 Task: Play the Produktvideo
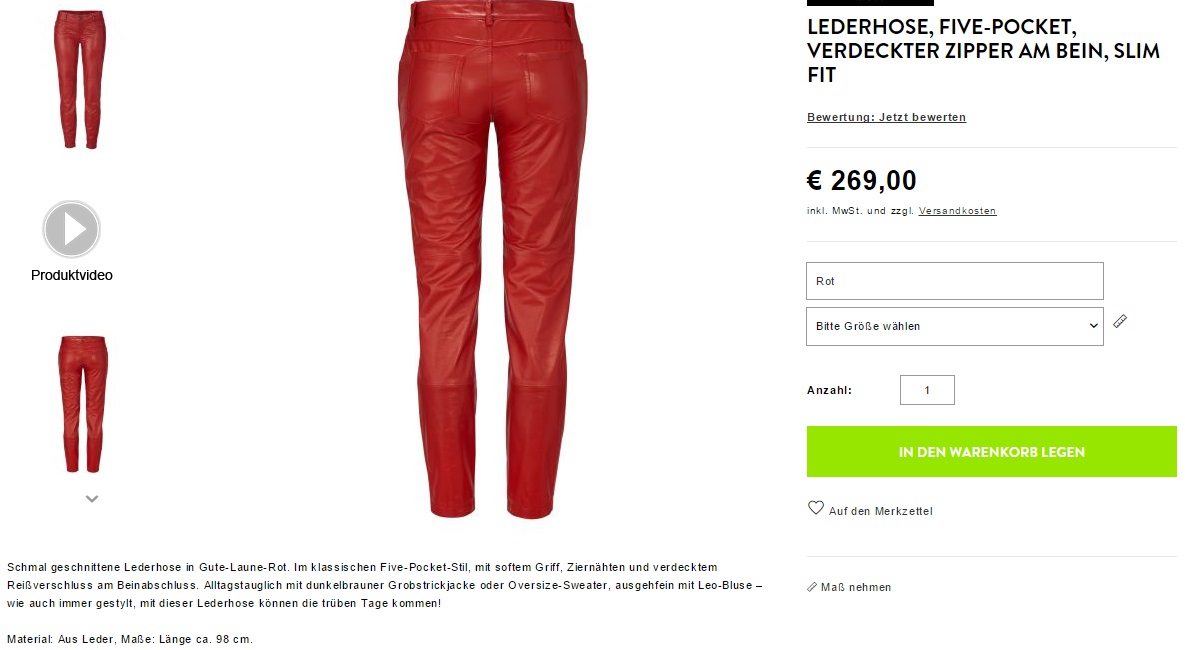pos(71,229)
